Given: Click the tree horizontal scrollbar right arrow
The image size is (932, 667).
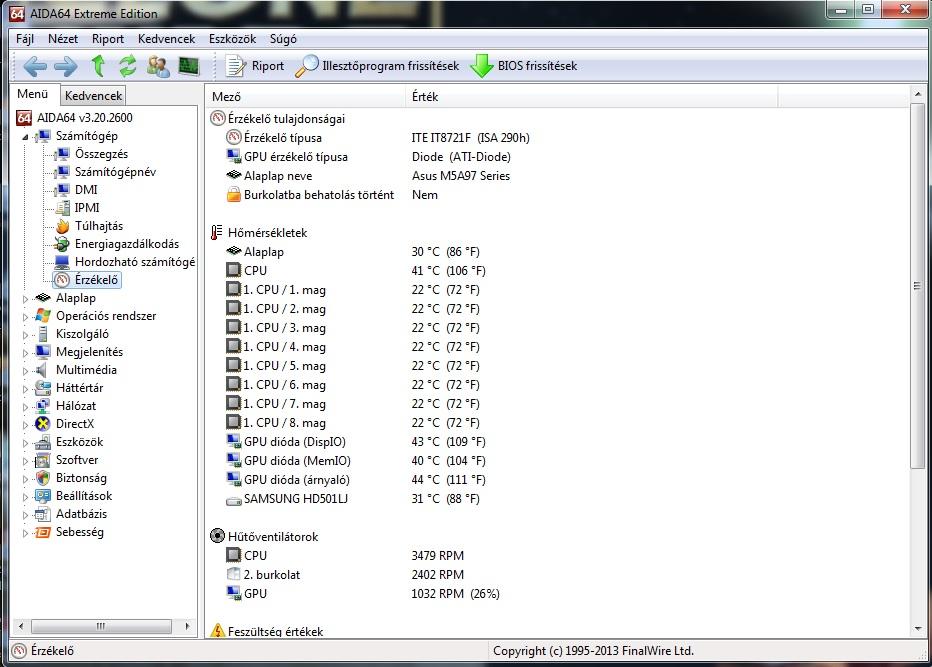Looking at the screenshot, I should [x=188, y=626].
